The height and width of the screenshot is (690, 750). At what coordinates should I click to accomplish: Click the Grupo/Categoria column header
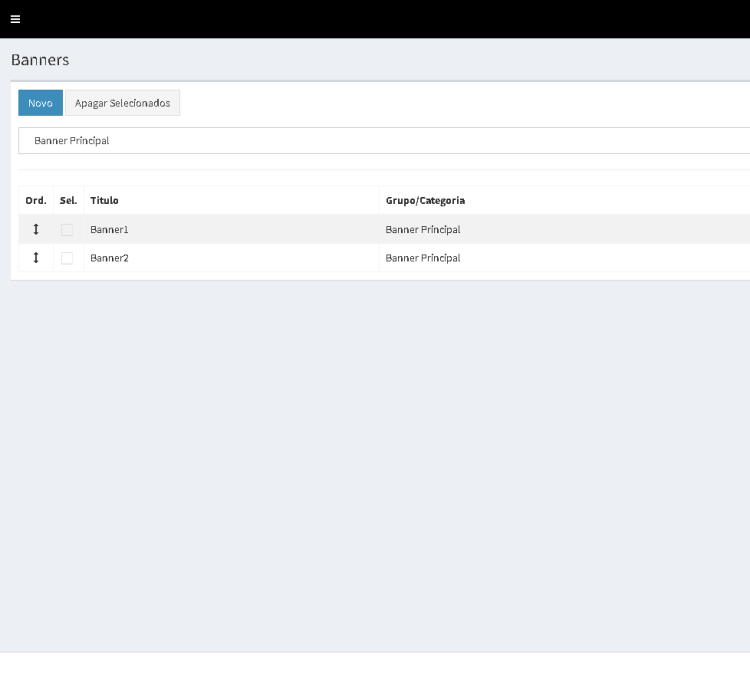(425, 201)
